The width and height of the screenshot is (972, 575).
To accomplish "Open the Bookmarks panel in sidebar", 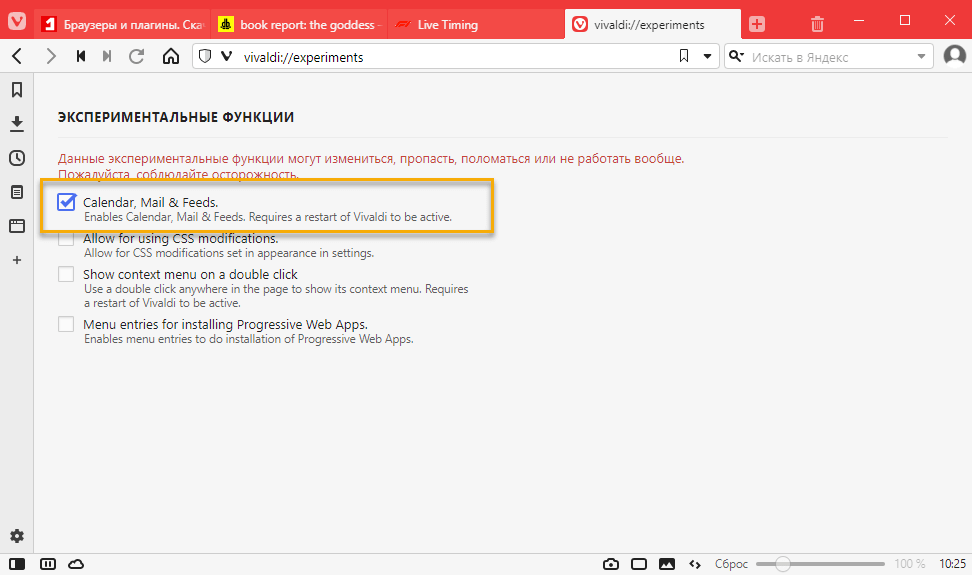I will tap(17, 90).
